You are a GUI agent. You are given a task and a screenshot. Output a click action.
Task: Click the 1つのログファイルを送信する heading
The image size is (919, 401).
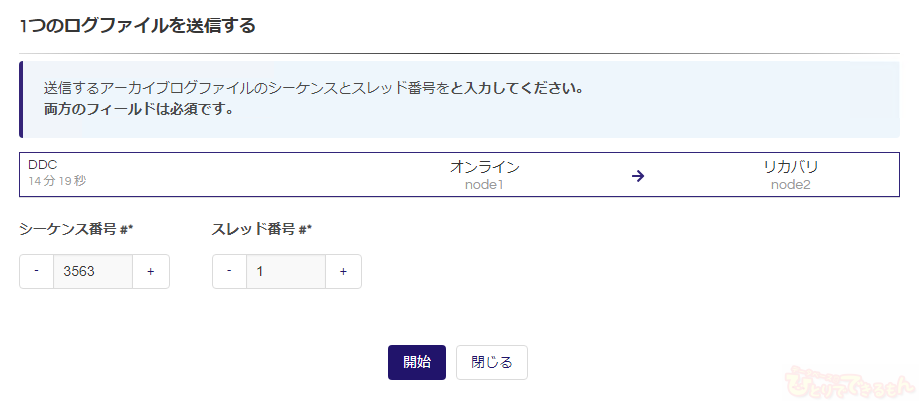click(137, 26)
